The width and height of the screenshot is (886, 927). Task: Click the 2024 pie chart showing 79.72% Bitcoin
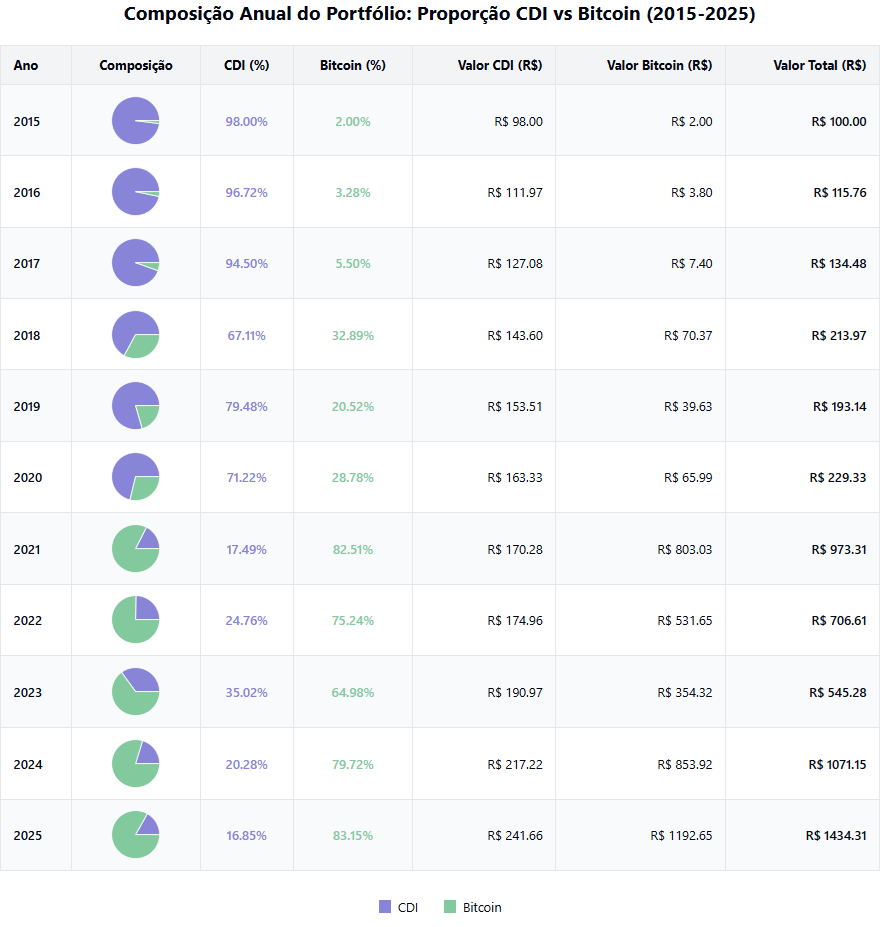[x=135, y=763]
